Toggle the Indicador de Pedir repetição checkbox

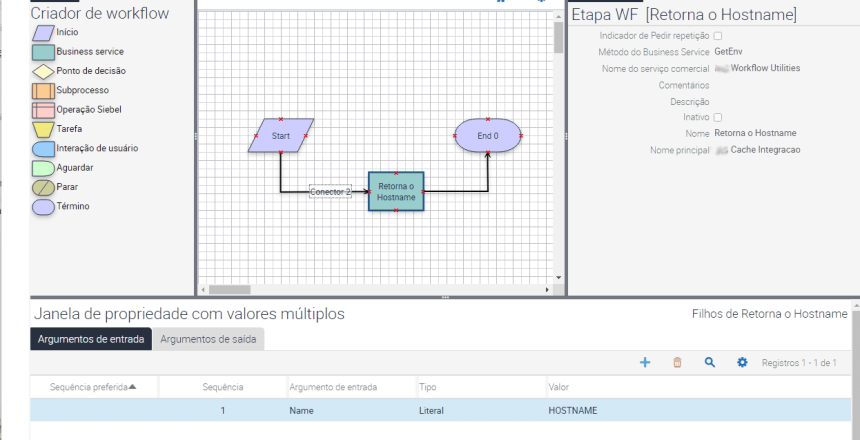tap(717, 36)
